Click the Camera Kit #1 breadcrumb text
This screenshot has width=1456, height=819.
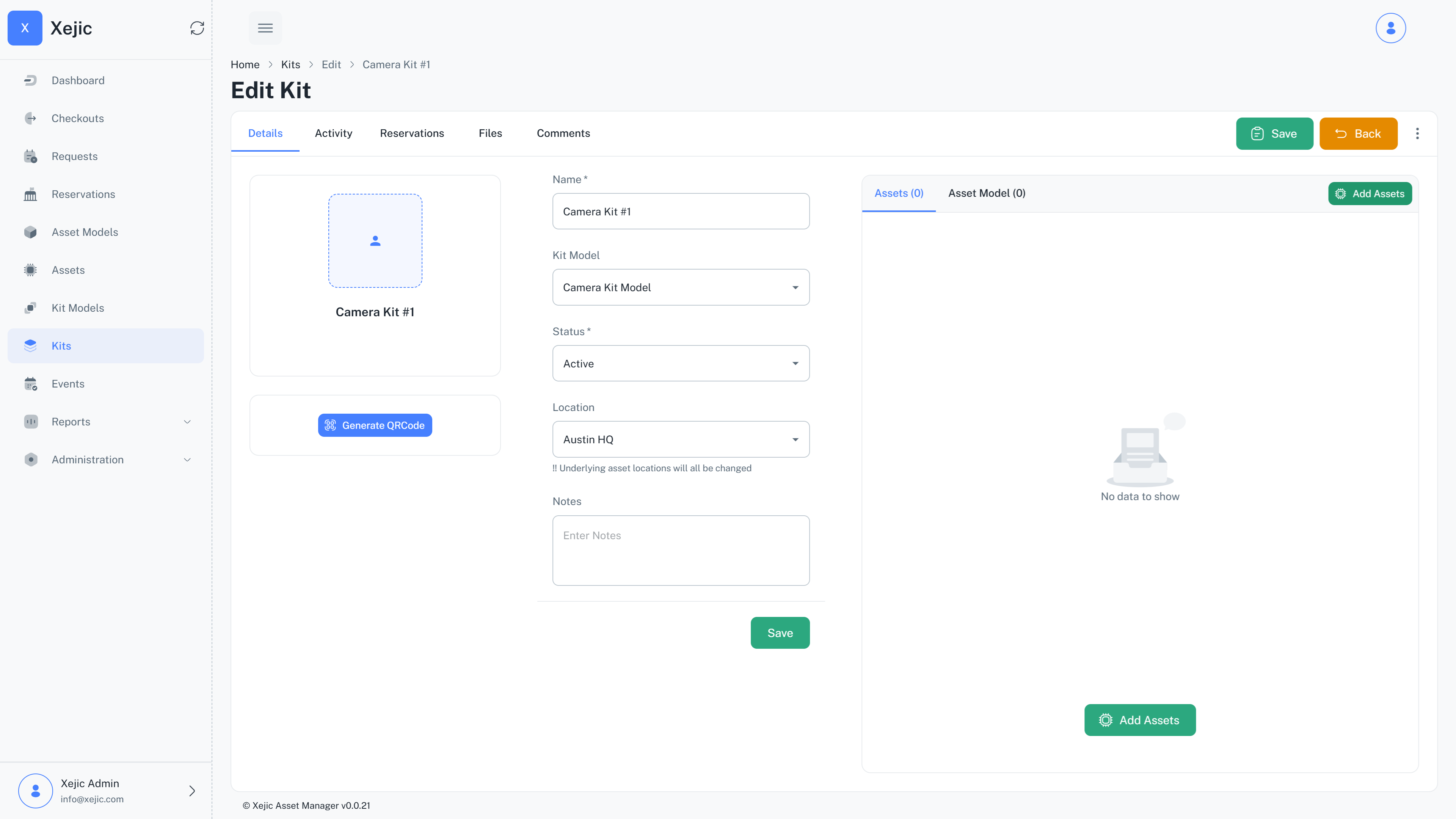click(x=396, y=64)
